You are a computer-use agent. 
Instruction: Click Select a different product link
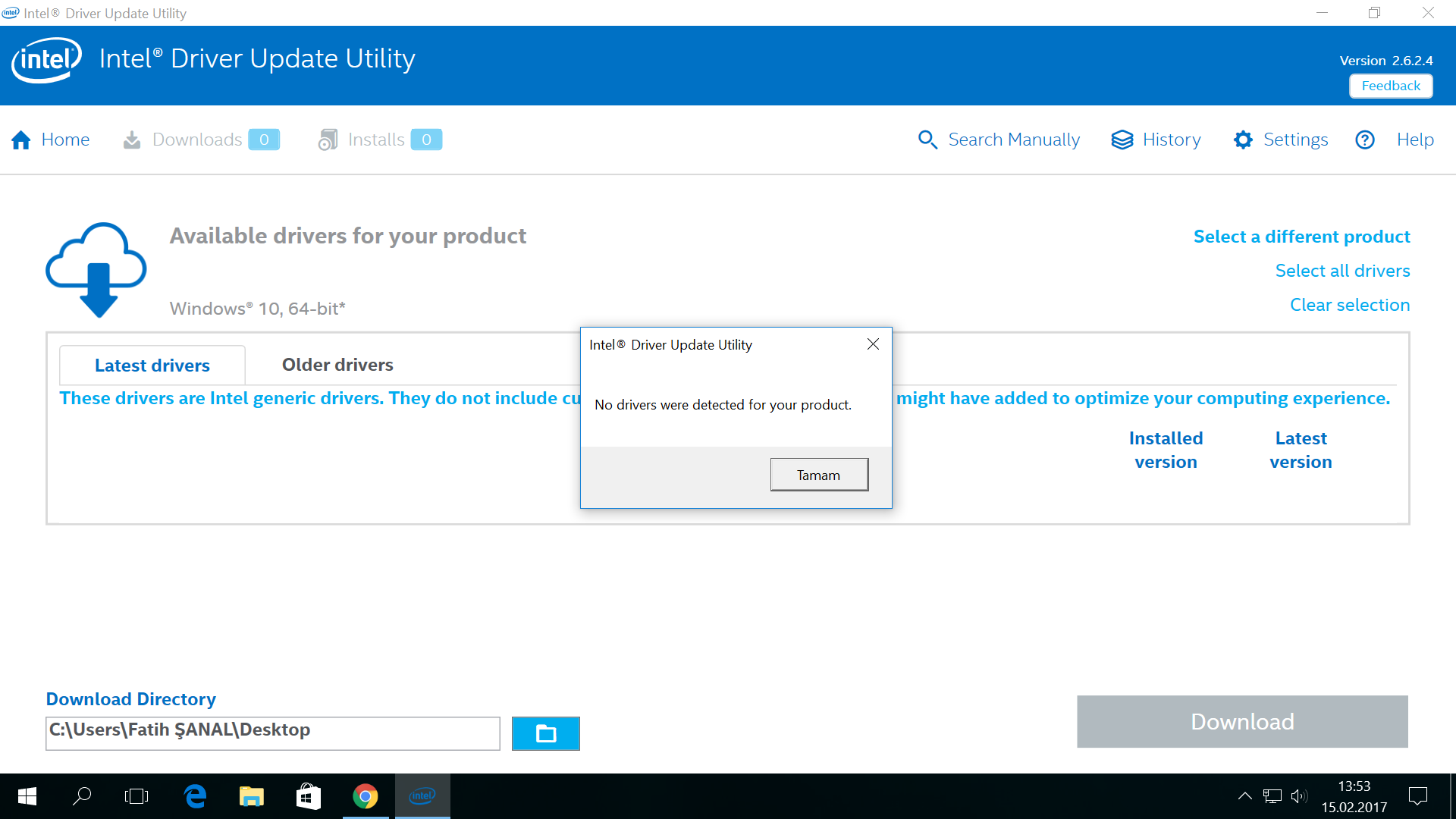click(x=1301, y=237)
